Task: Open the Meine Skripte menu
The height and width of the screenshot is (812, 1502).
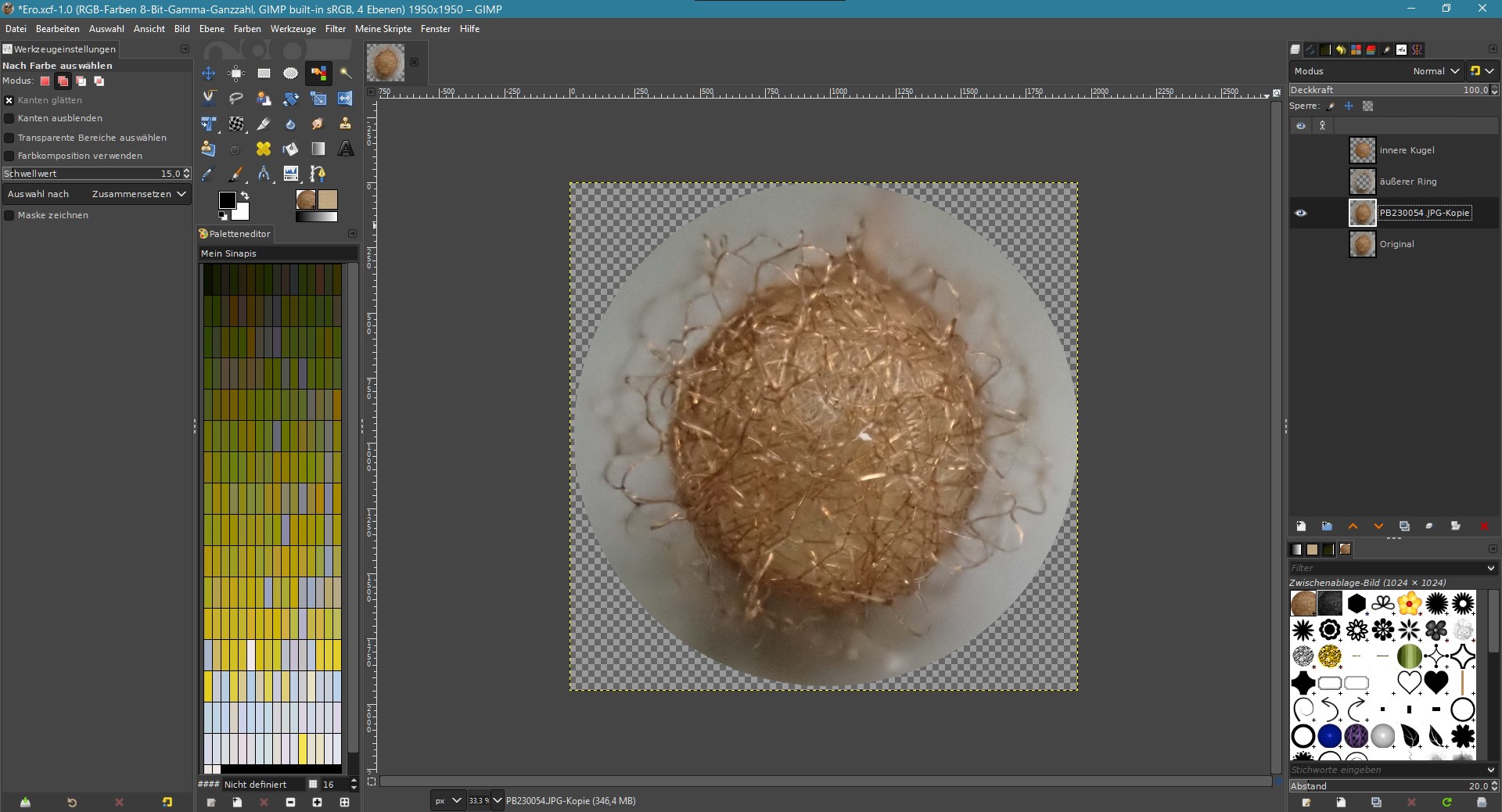Action: point(383,29)
